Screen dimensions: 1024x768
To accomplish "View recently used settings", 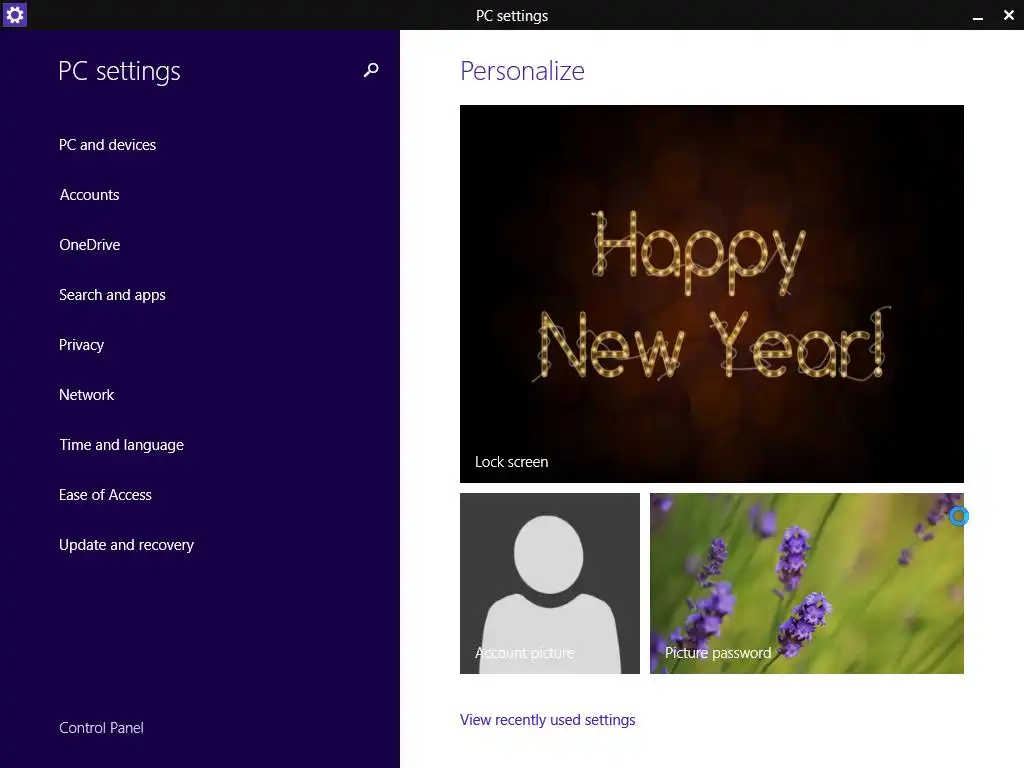I will coord(547,720).
